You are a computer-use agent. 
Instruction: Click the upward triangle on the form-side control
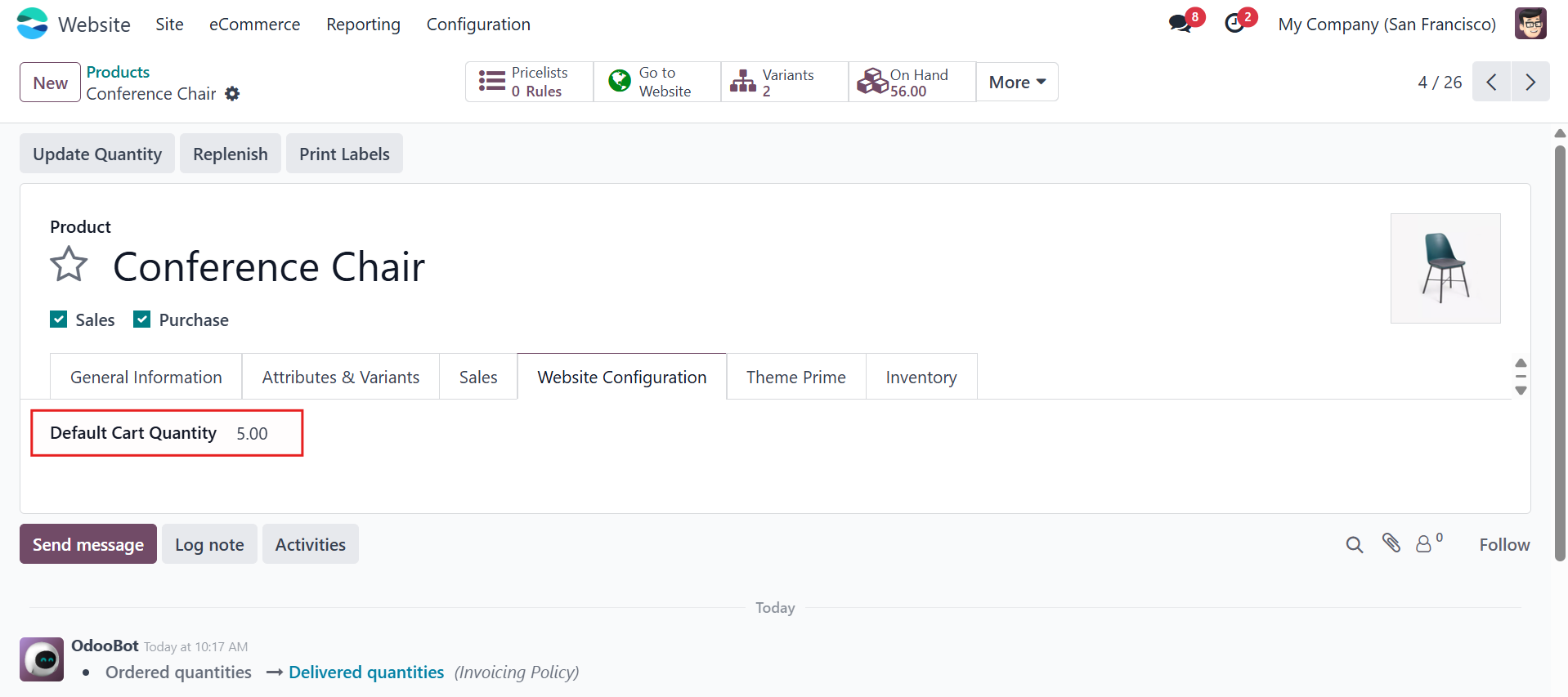(1521, 363)
